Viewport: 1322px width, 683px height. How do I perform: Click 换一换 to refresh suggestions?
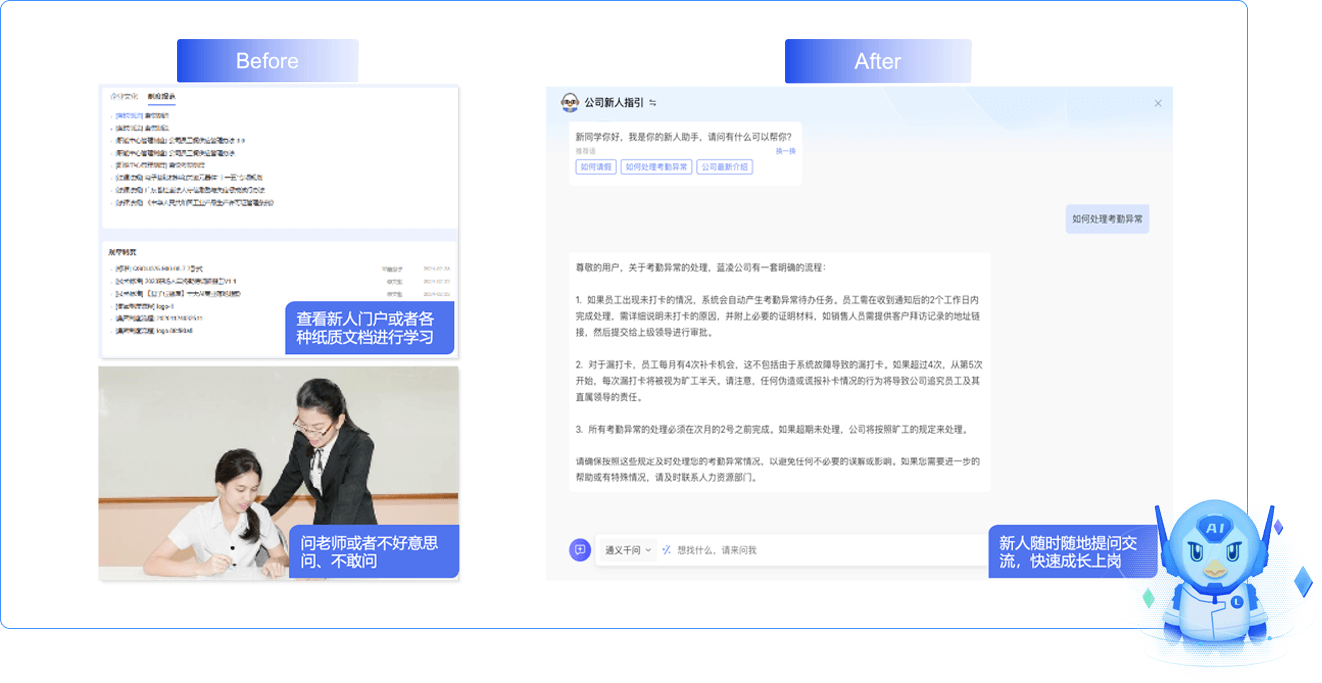pyautogui.click(x=785, y=151)
